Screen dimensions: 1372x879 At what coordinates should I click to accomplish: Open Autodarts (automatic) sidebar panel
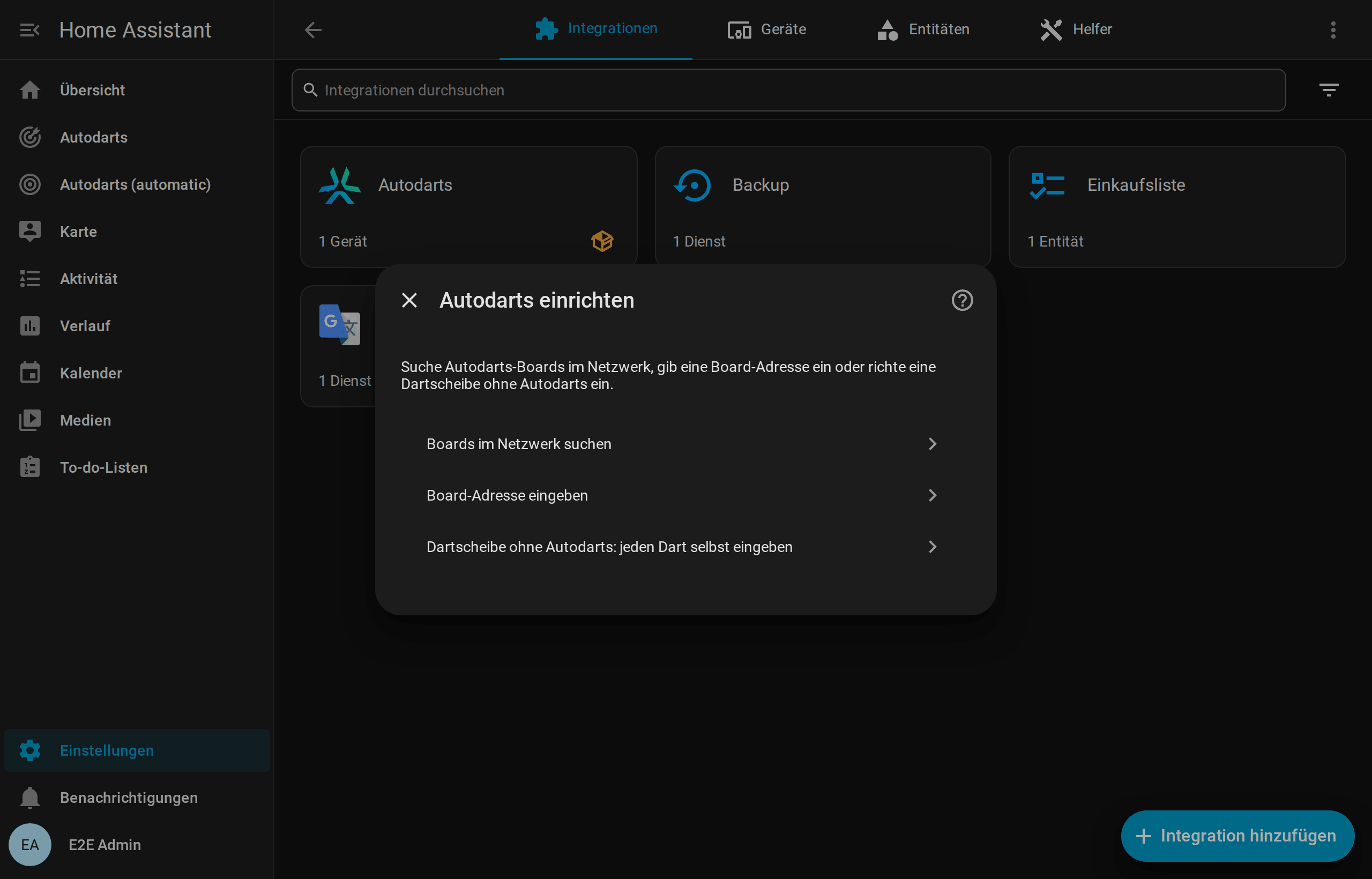pos(137,184)
